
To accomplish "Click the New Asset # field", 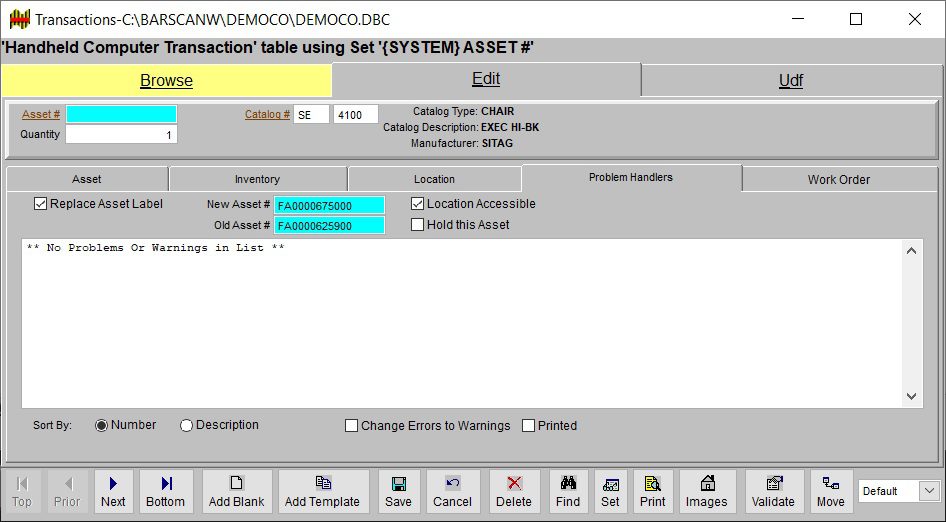I will [x=329, y=205].
